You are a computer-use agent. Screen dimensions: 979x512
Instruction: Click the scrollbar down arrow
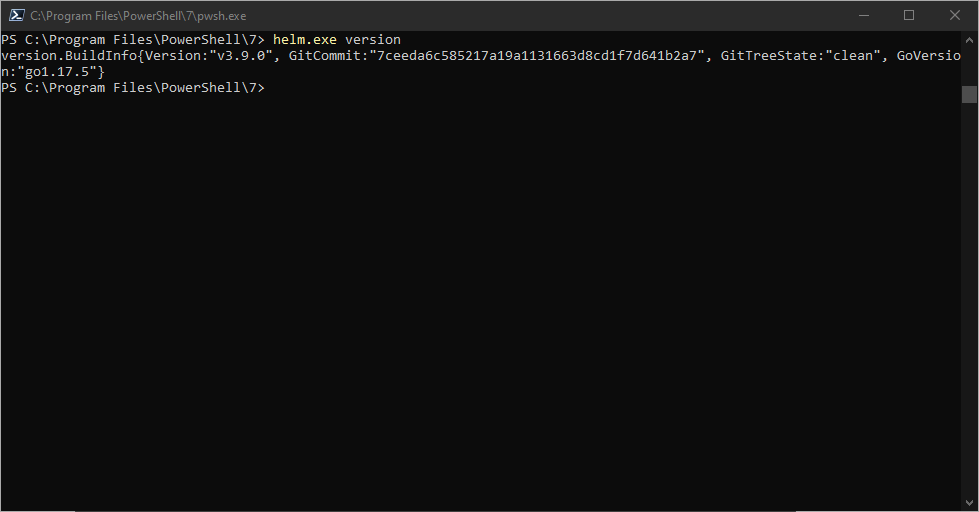coord(969,503)
